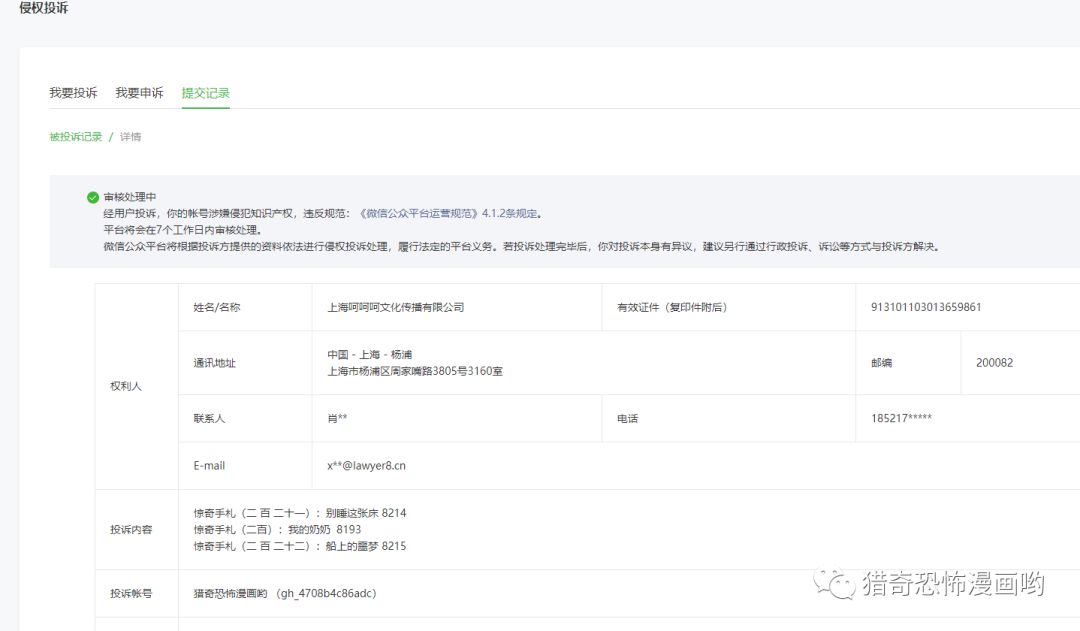
Task: Open the 《微信公众平台运营规范》 link
Action: point(419,214)
